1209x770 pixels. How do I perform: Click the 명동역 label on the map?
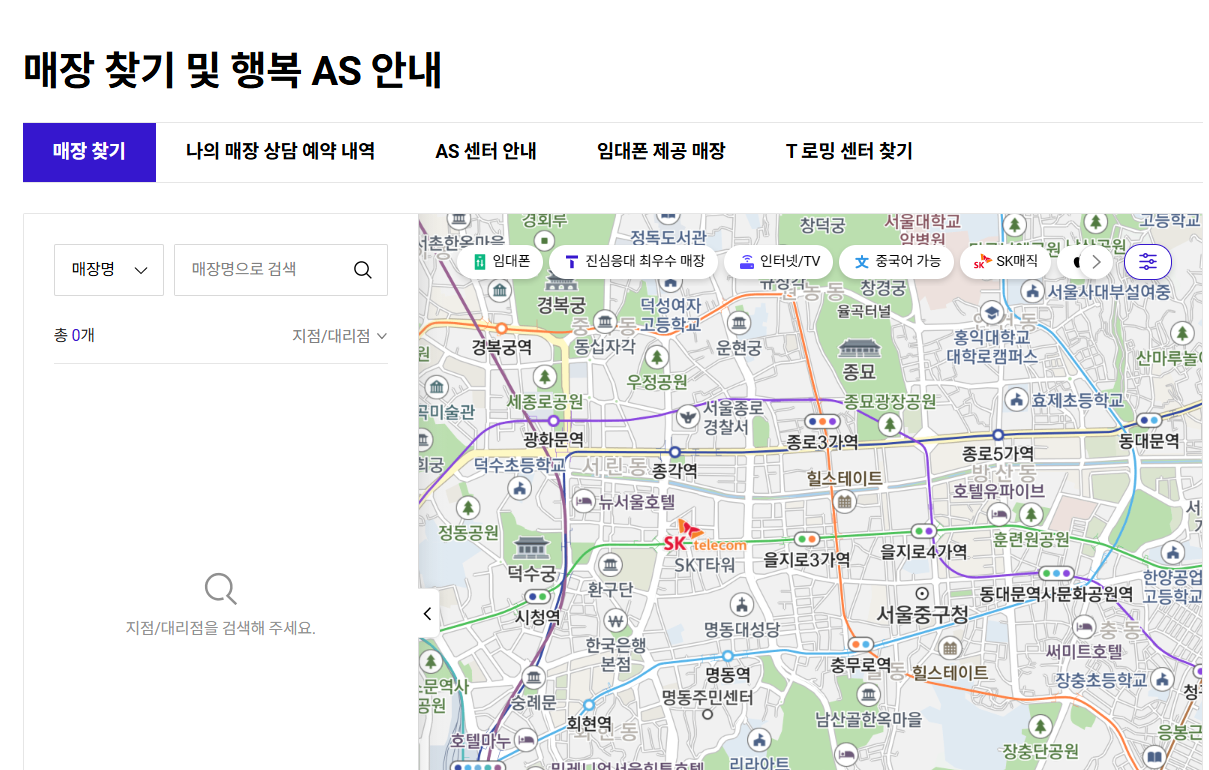coord(728,674)
